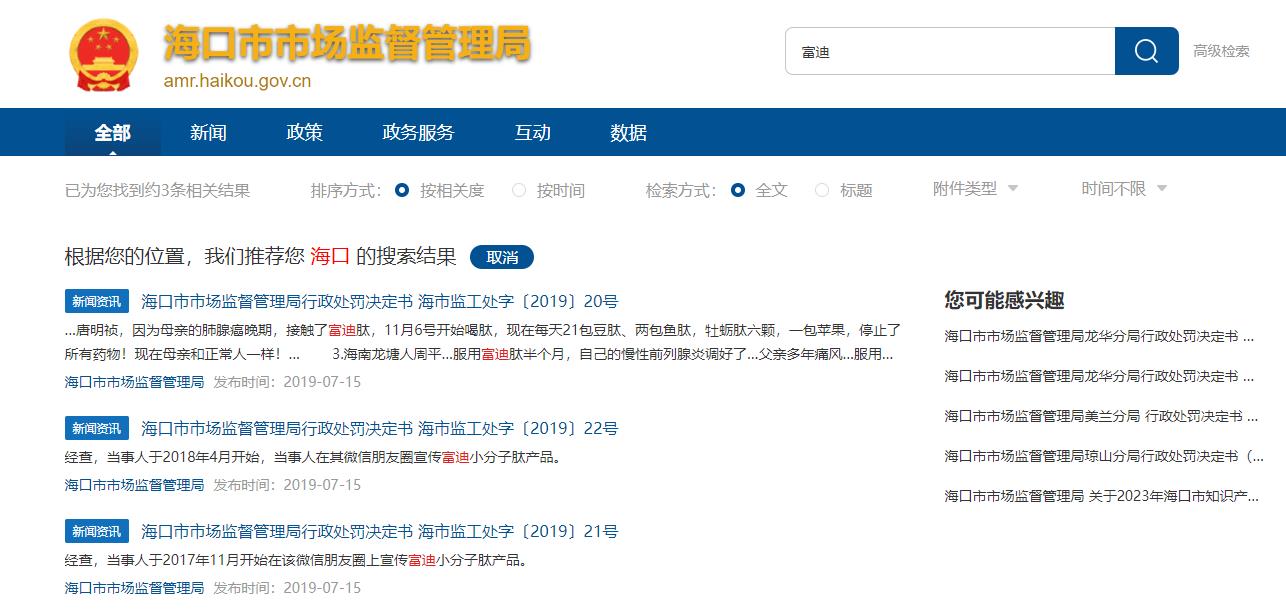Switch to the 政策 tab

(304, 133)
